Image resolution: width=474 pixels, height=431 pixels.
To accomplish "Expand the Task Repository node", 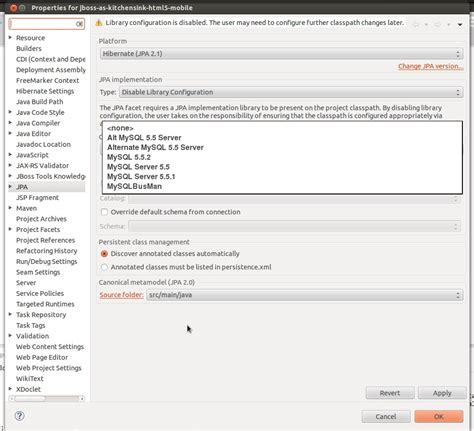I will pyautogui.click(x=10, y=314).
